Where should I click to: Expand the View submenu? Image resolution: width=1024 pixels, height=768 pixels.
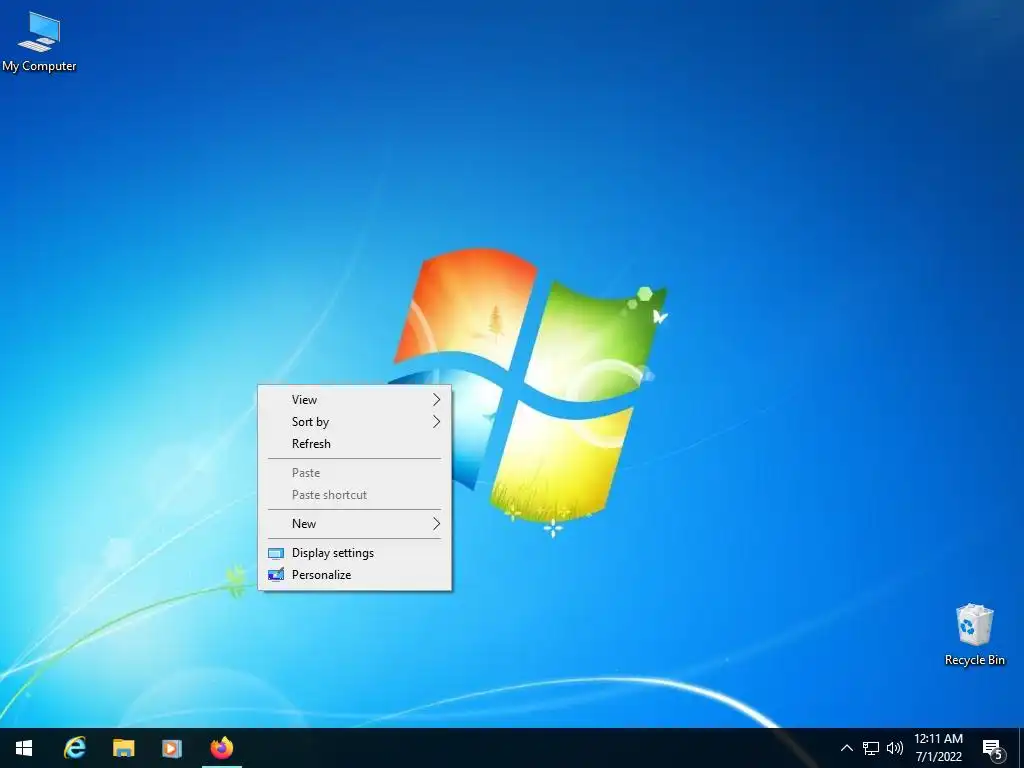[x=355, y=400]
